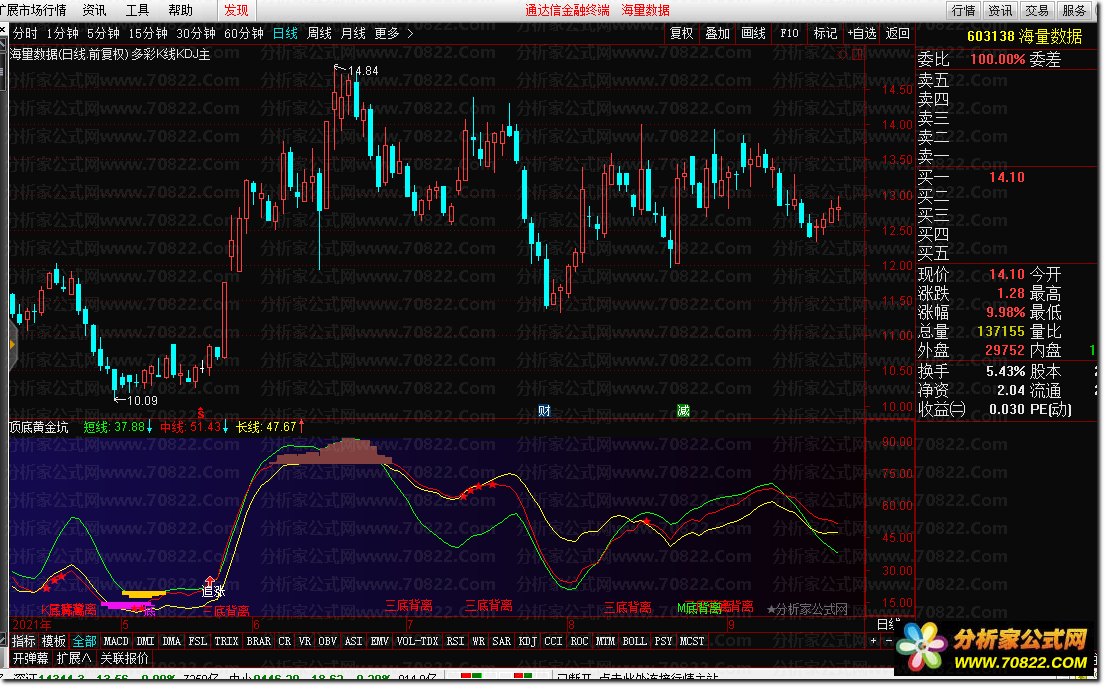Switch indicator to SAR

[502, 641]
